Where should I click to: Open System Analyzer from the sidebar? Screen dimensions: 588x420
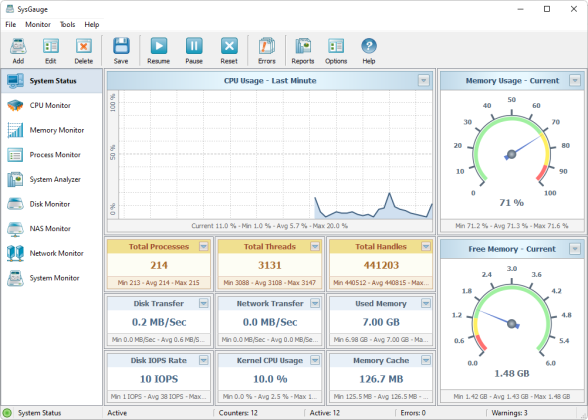tap(51, 180)
